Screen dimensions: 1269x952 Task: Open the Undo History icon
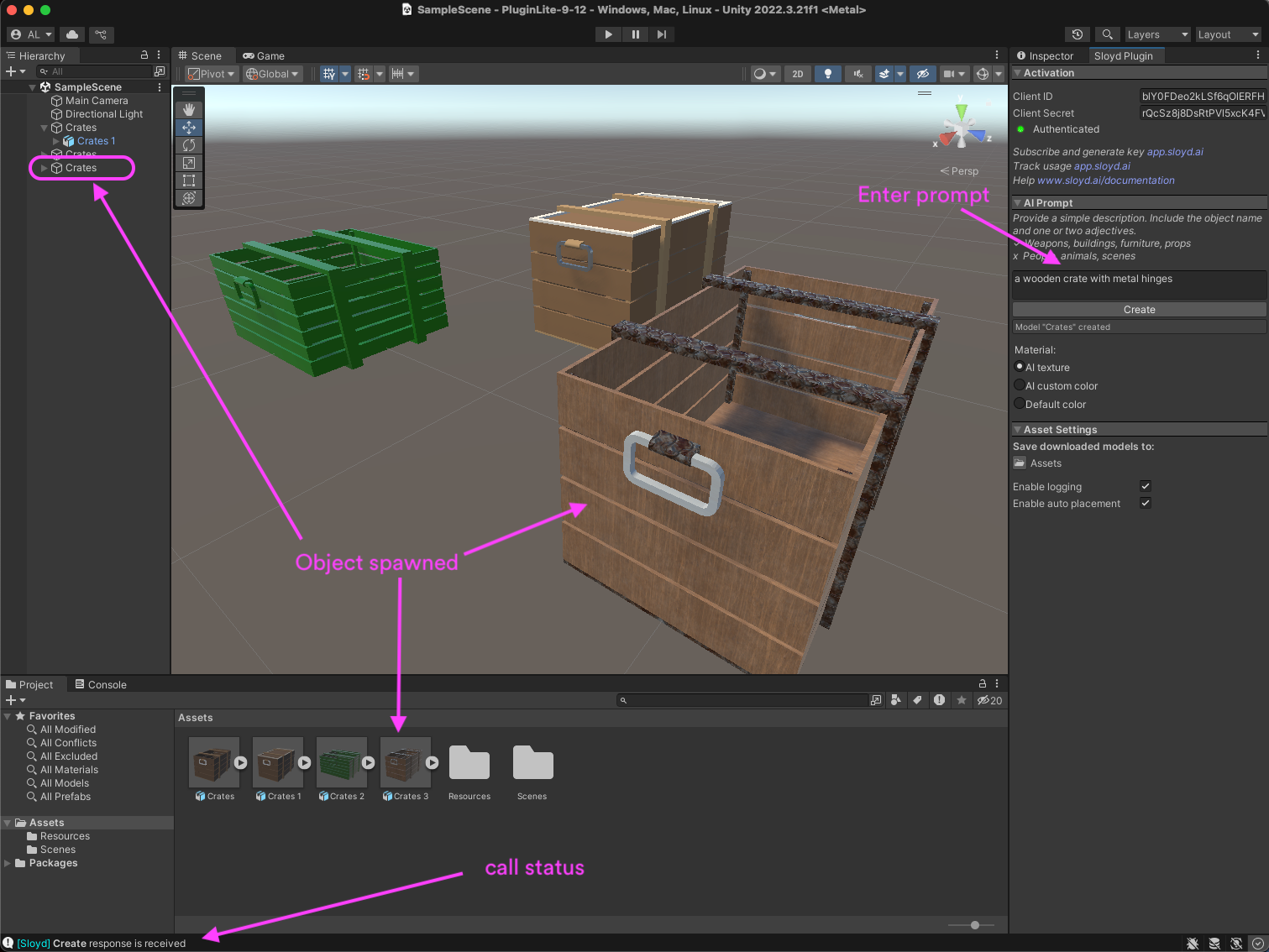click(1078, 34)
